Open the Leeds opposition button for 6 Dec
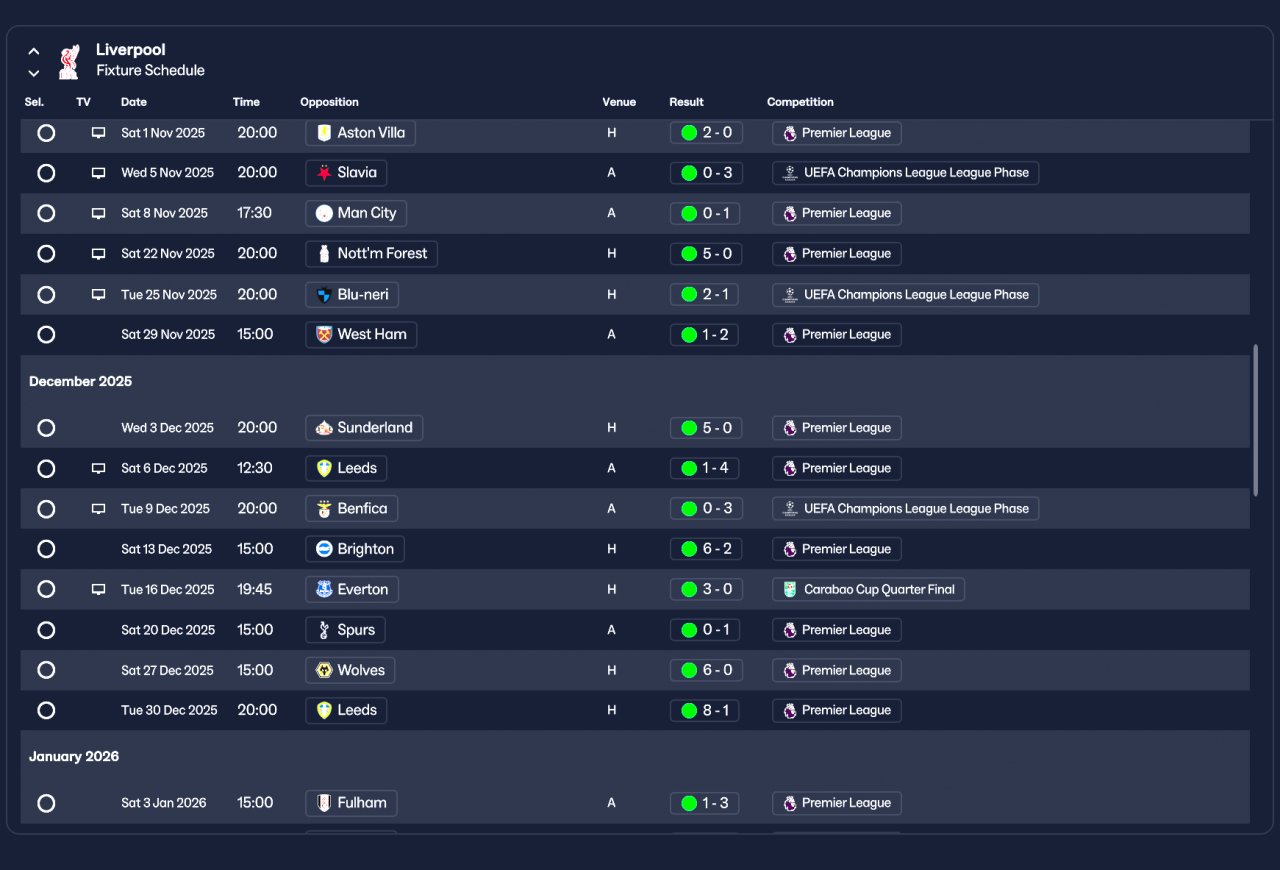The height and width of the screenshot is (870, 1280). click(x=346, y=468)
